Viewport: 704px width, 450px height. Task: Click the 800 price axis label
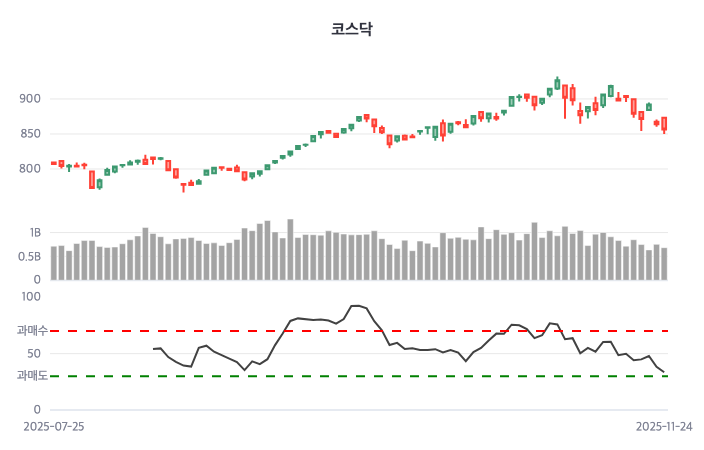click(30, 168)
